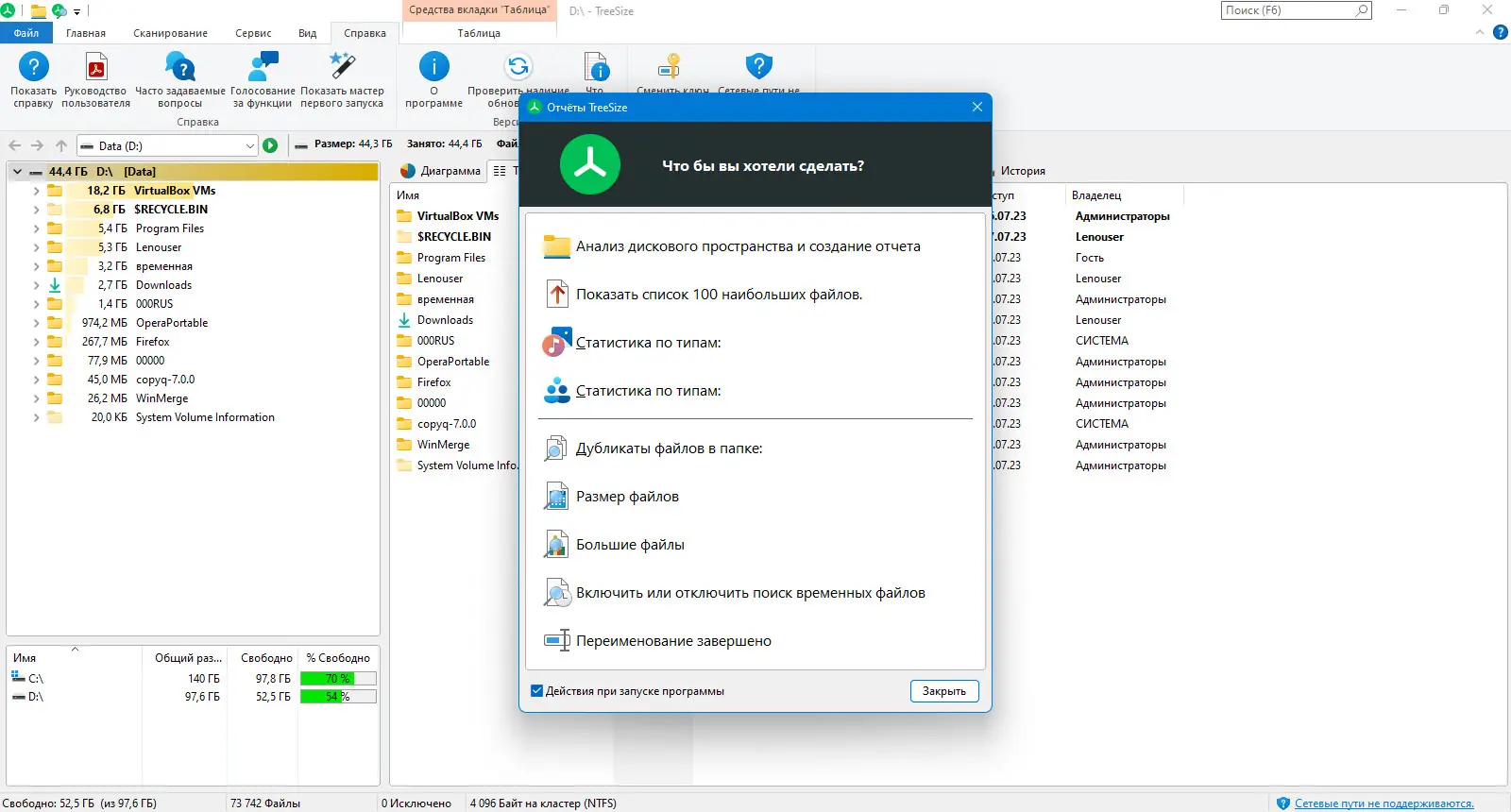The height and width of the screenshot is (812, 1511).
Task: Click the Закрыть button in the dialog
Action: click(944, 691)
